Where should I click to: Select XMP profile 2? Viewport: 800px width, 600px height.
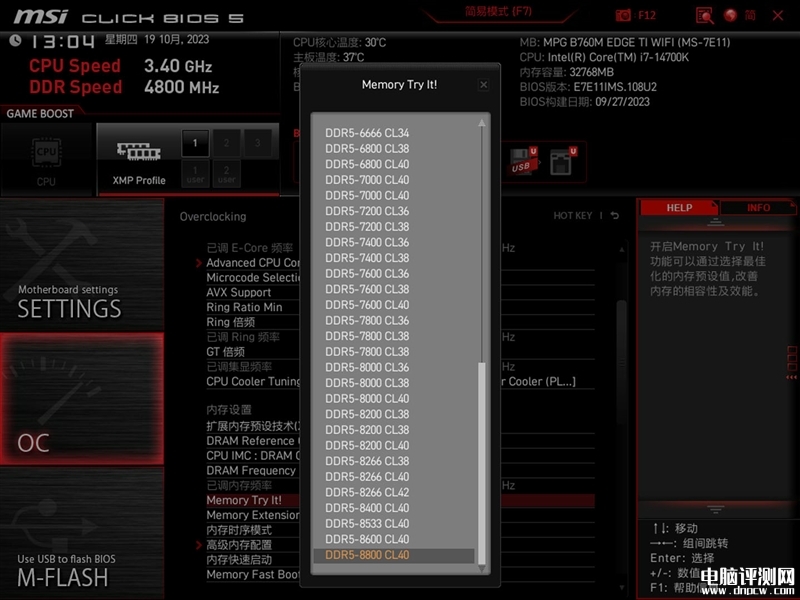[x=226, y=143]
